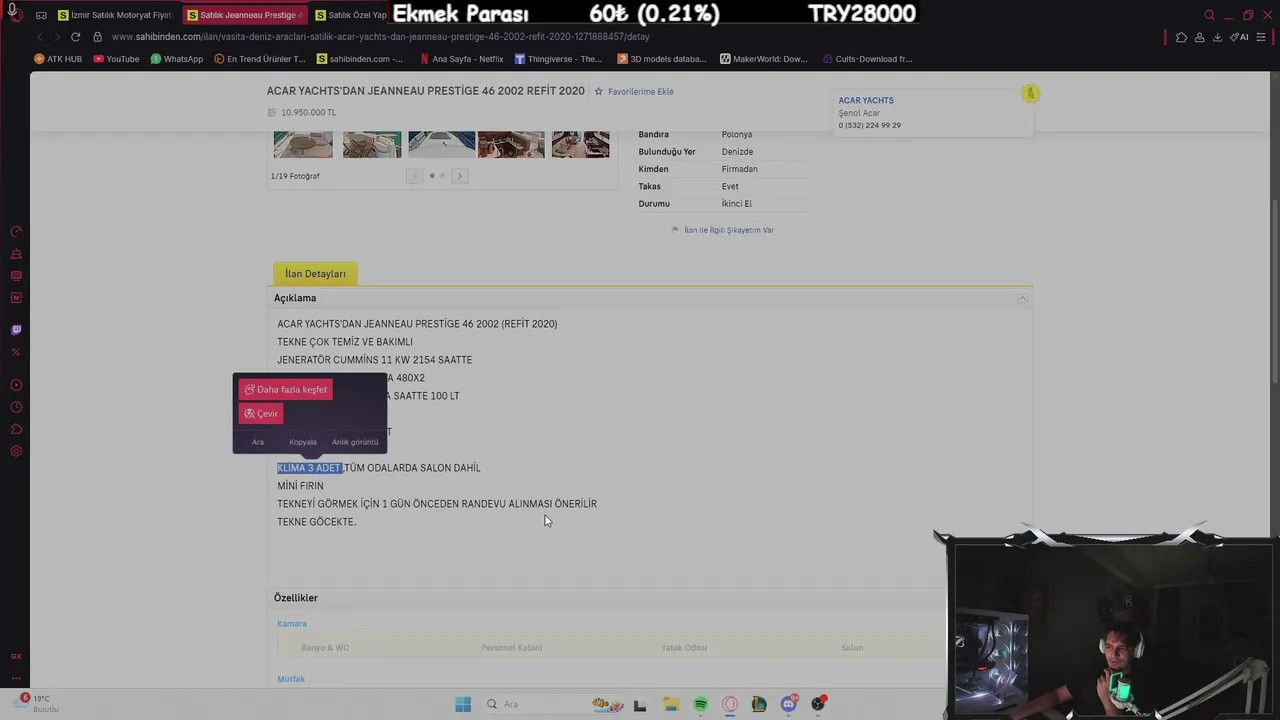Open Spotify from the taskbar
1280x720 pixels.
(x=700, y=704)
